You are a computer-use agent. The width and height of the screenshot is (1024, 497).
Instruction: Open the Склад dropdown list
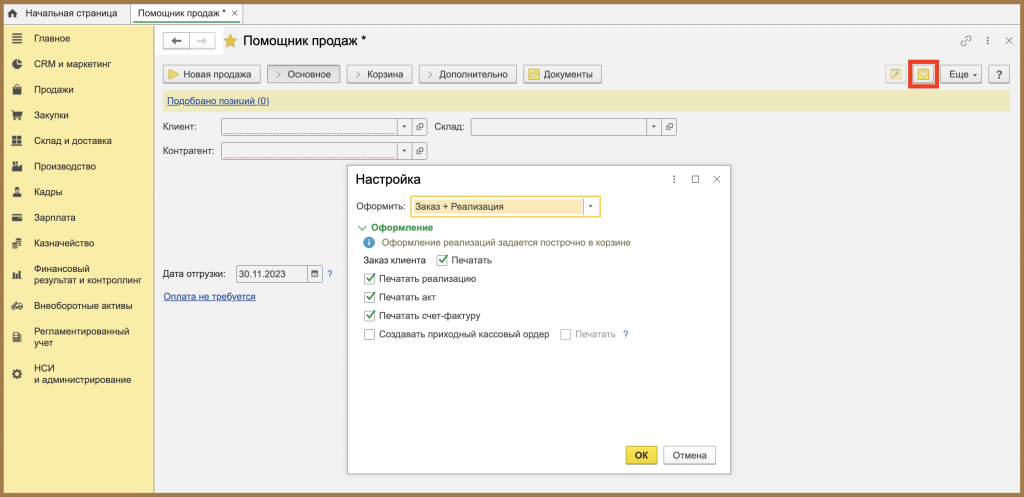coord(654,127)
